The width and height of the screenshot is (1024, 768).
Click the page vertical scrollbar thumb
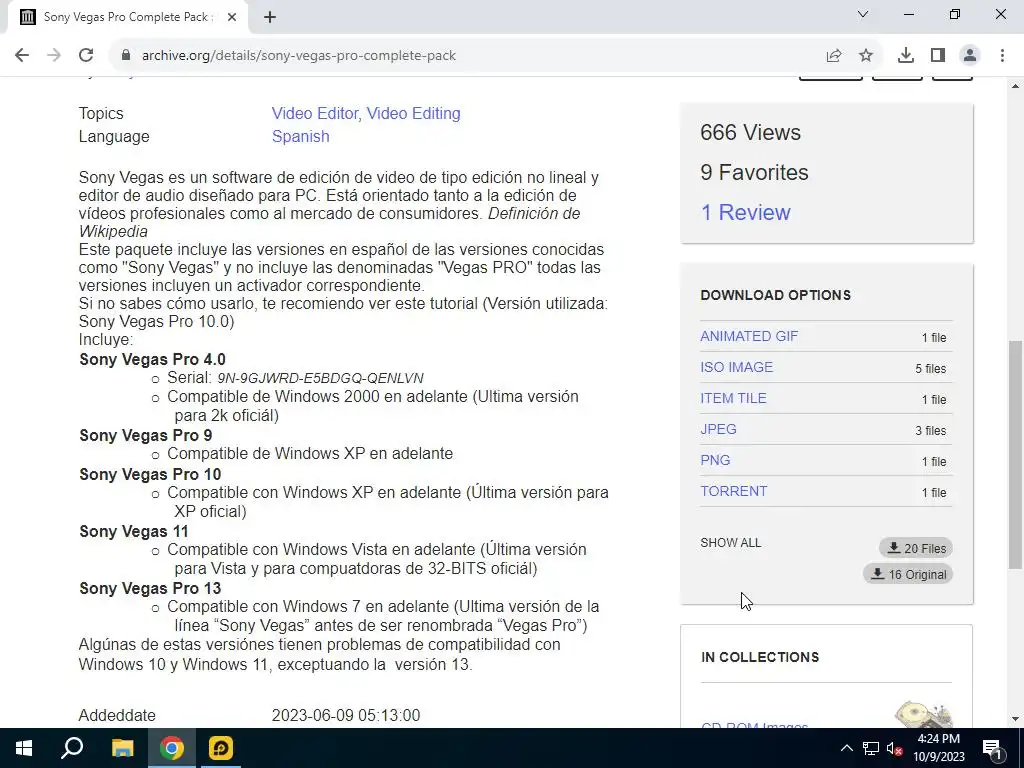(x=1015, y=454)
